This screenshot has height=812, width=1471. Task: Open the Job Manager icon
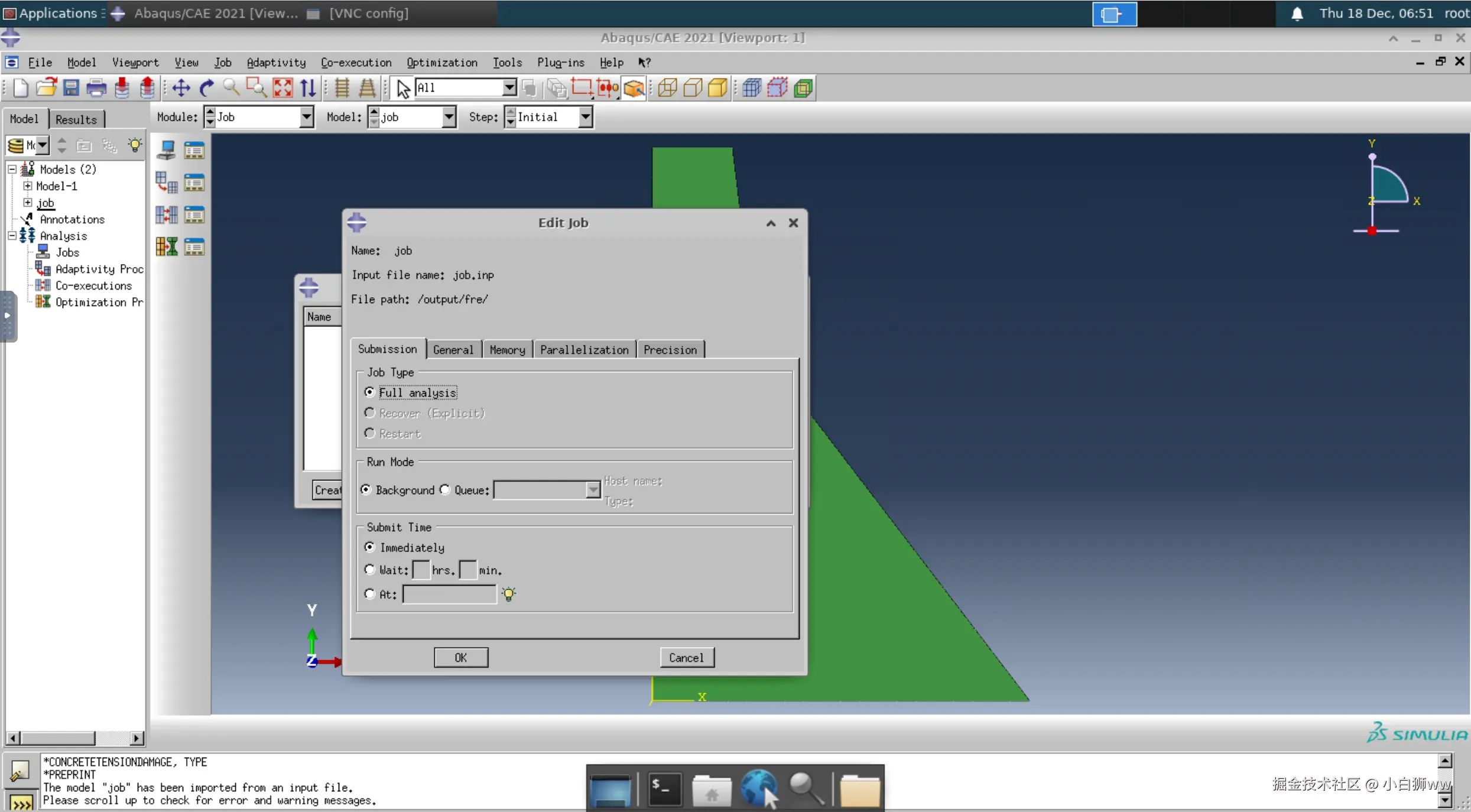pos(194,150)
